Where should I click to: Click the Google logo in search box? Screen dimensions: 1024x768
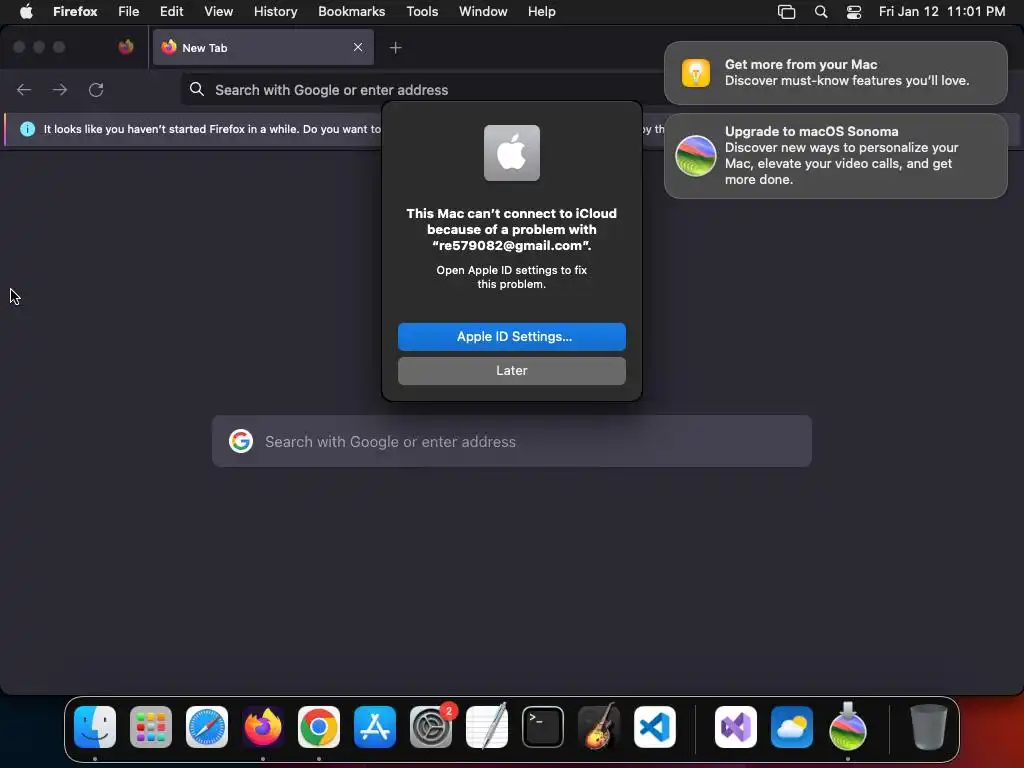241,441
